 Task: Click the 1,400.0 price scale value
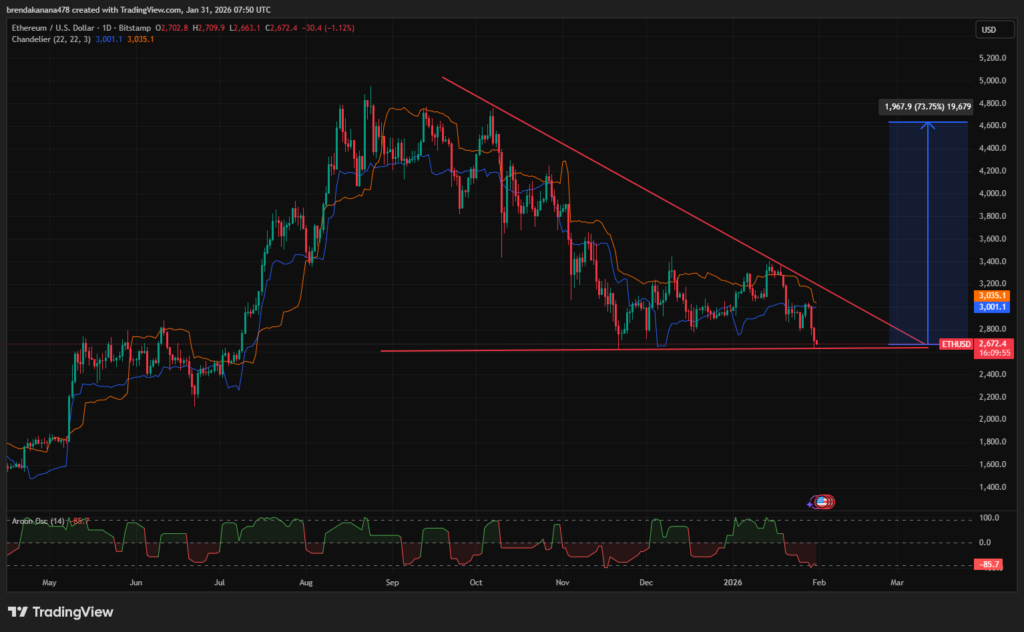[993, 487]
